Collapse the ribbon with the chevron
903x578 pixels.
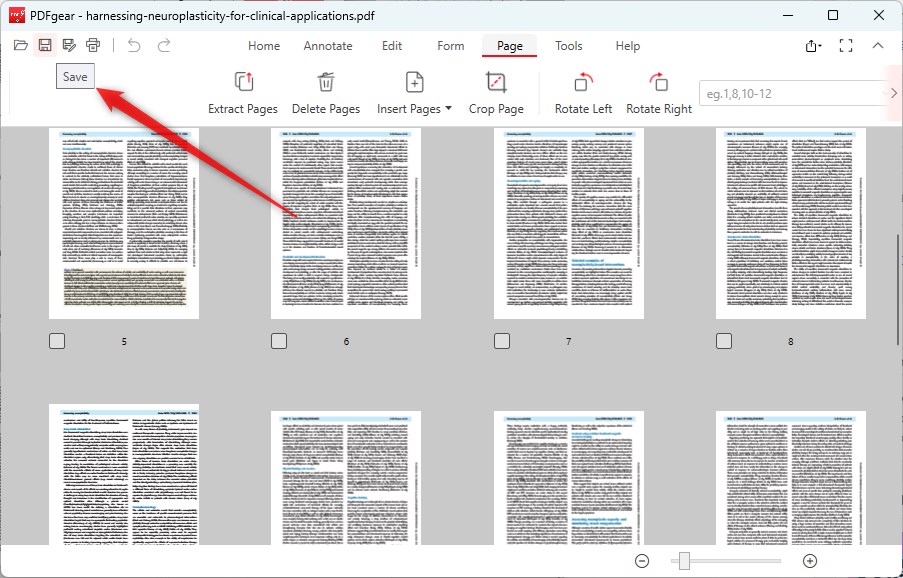point(877,45)
